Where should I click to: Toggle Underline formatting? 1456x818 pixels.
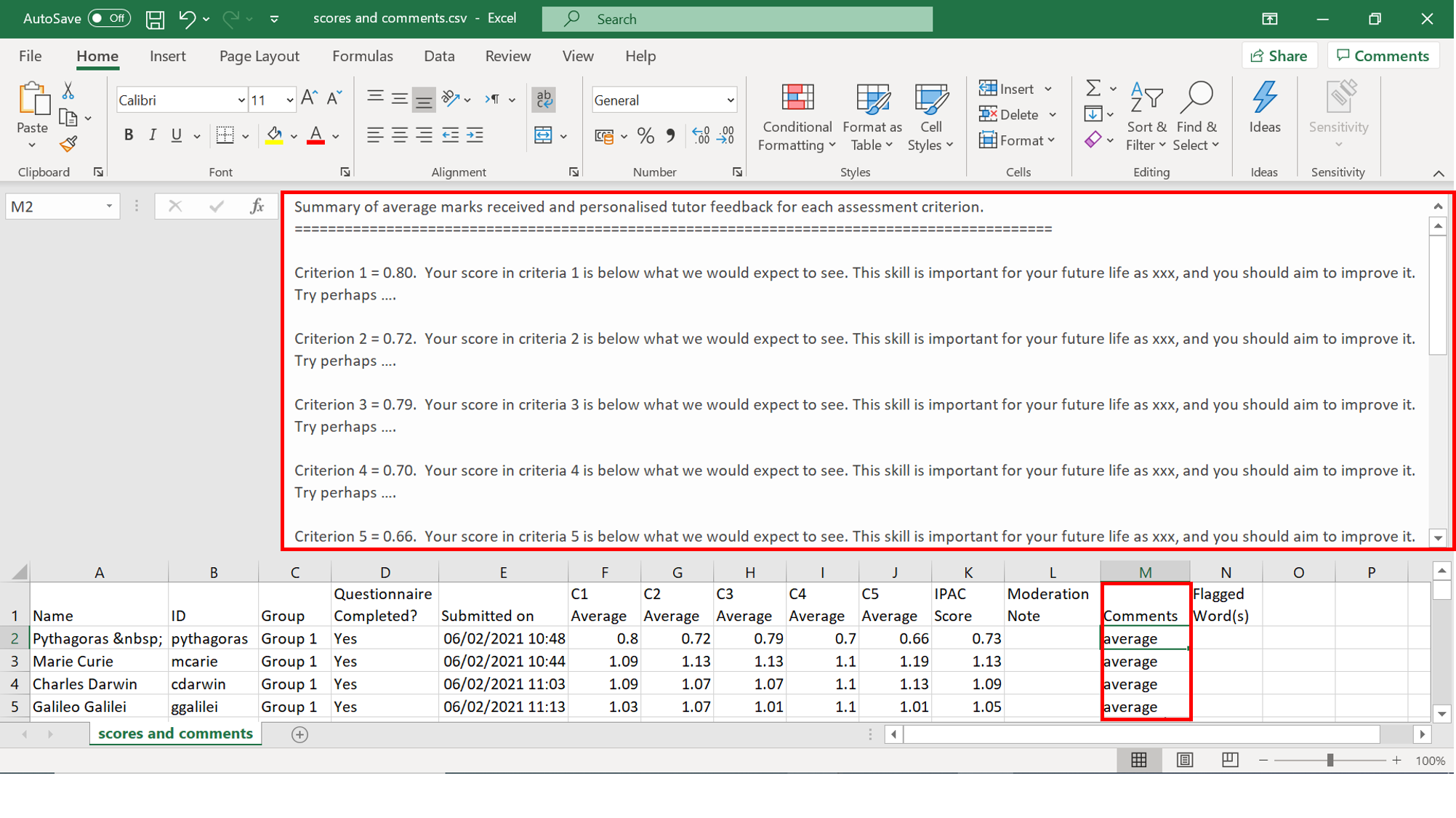(176, 135)
